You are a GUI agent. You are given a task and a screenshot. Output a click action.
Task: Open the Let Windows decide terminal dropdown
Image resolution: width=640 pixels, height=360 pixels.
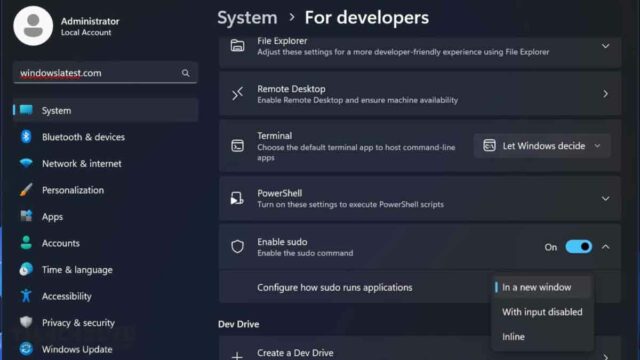click(542, 146)
